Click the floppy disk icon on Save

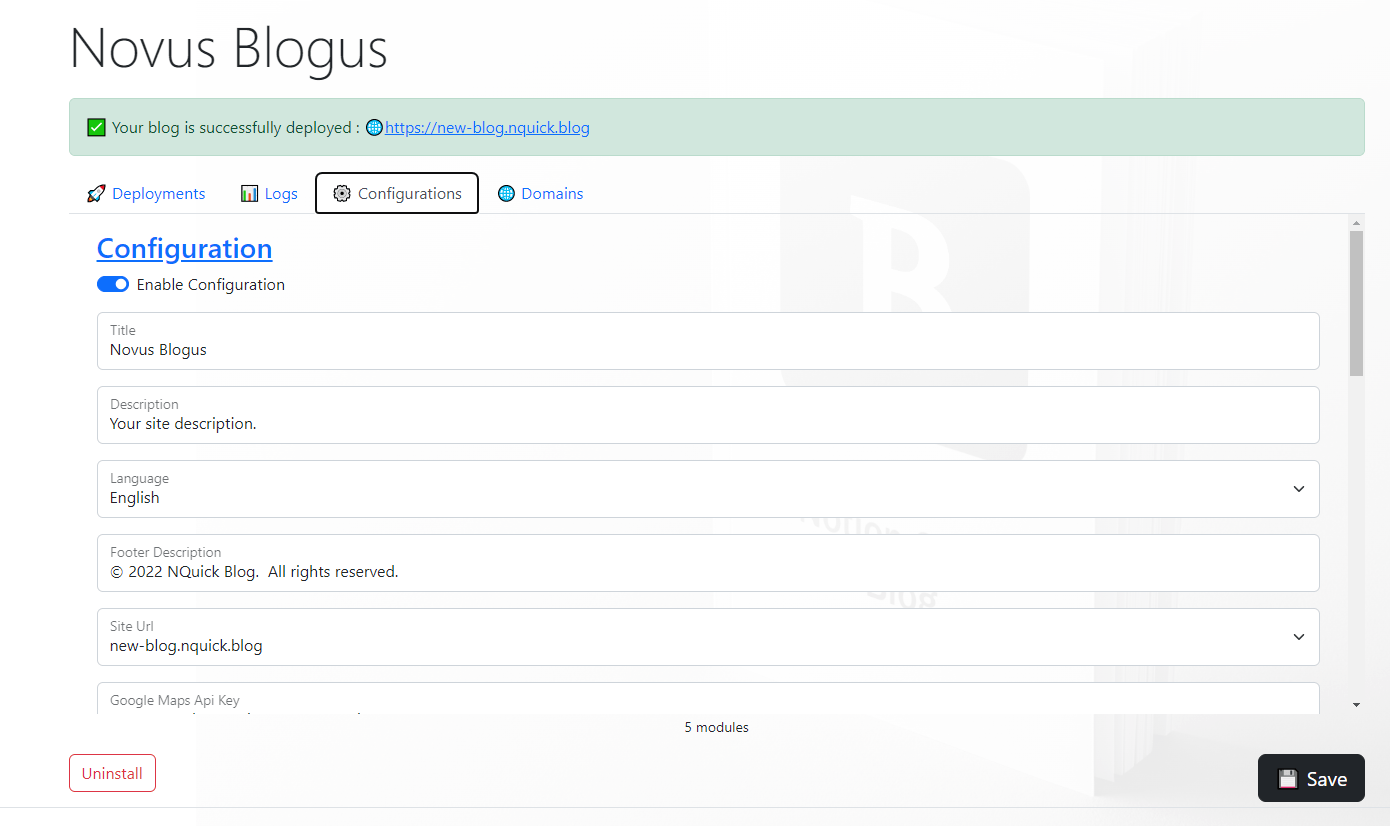(x=1288, y=779)
